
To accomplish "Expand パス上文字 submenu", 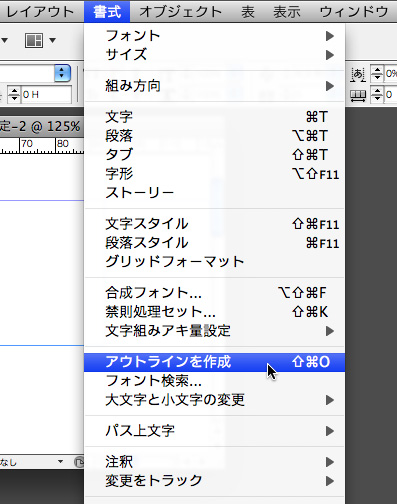I will pos(214,431).
